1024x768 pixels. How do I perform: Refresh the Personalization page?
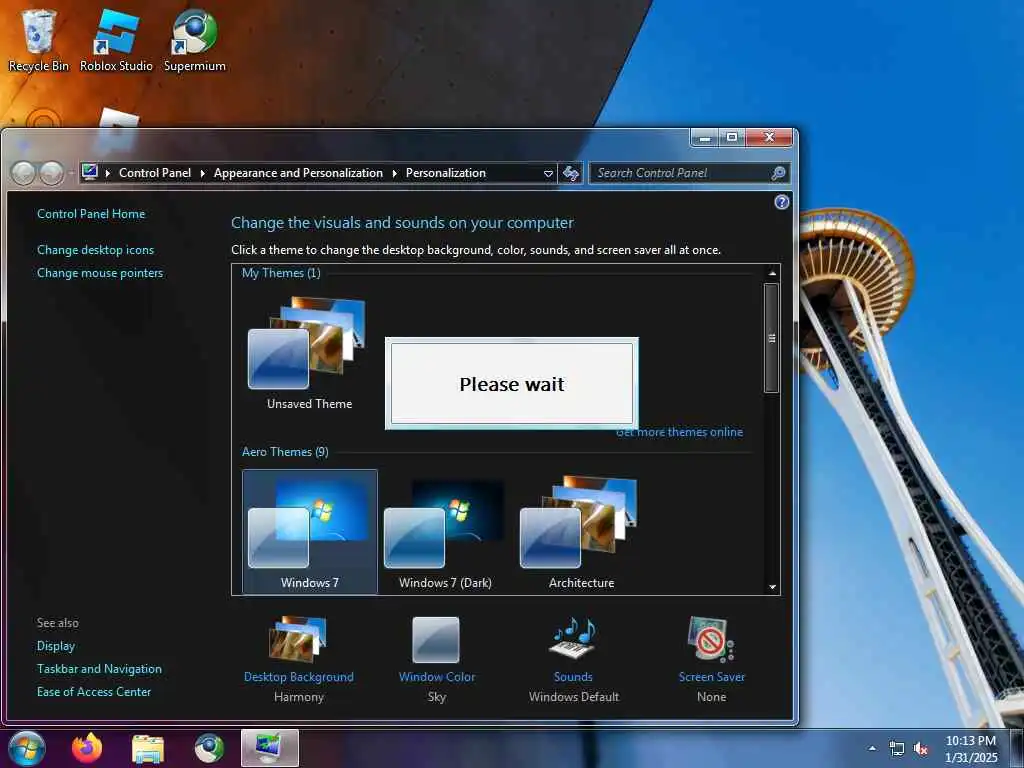(x=571, y=173)
